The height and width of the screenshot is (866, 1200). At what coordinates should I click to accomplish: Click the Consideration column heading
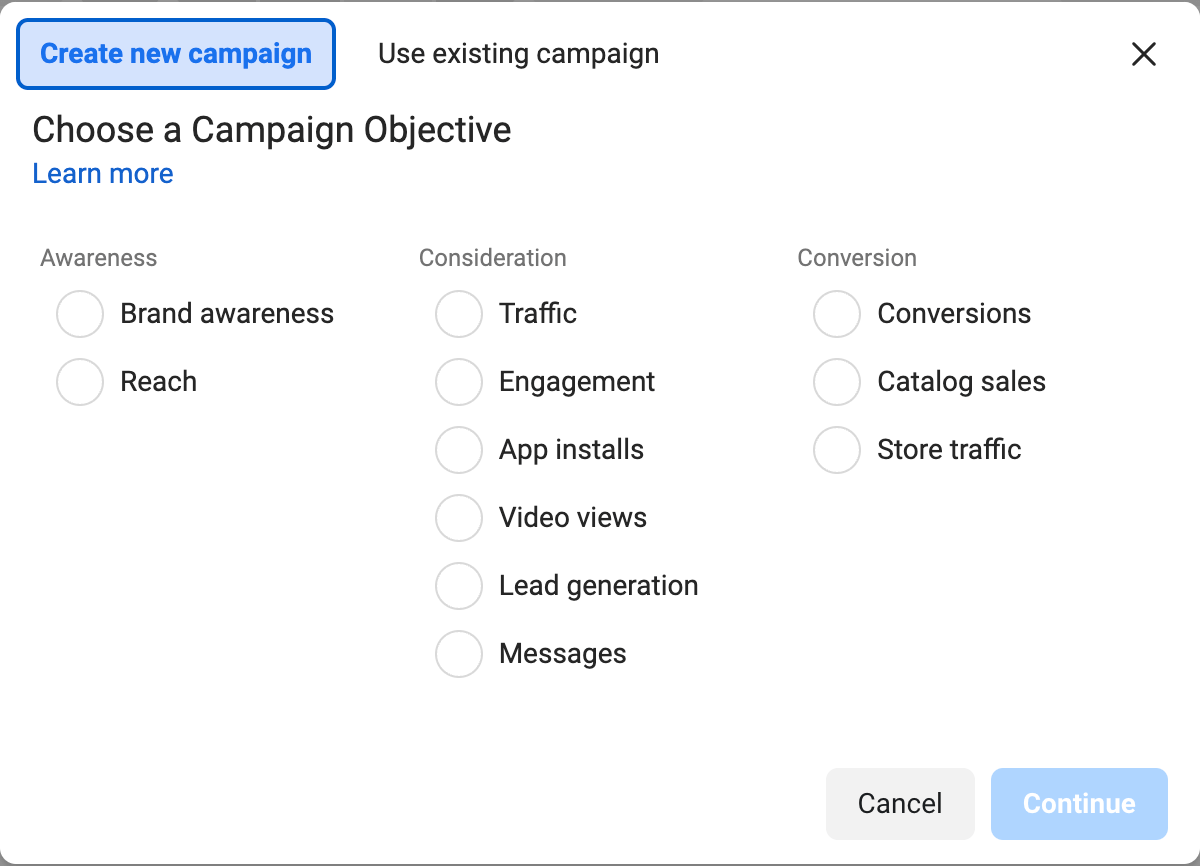[x=493, y=258]
